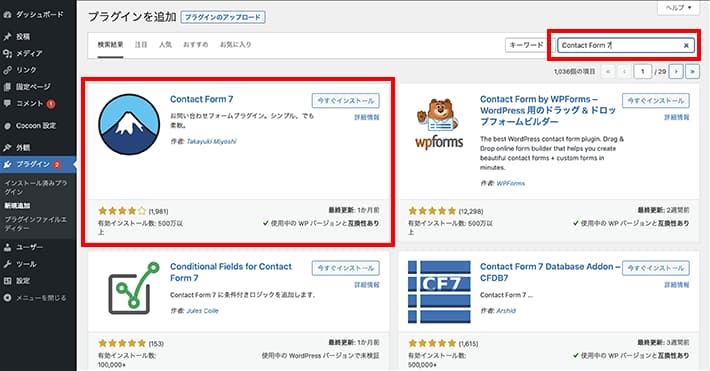Open 詳細情報 for CFDB7 plugin
Screen dimensions: 710x371
point(676,285)
